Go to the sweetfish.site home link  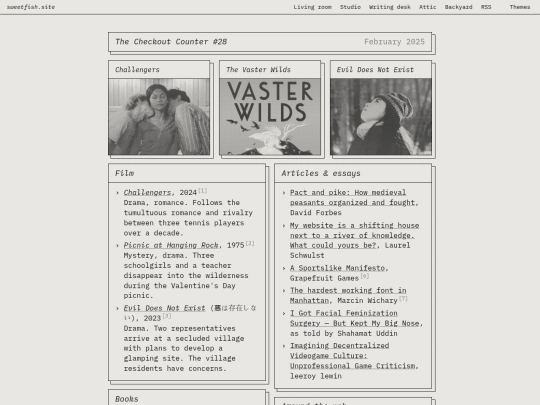pyautogui.click(x=31, y=7)
